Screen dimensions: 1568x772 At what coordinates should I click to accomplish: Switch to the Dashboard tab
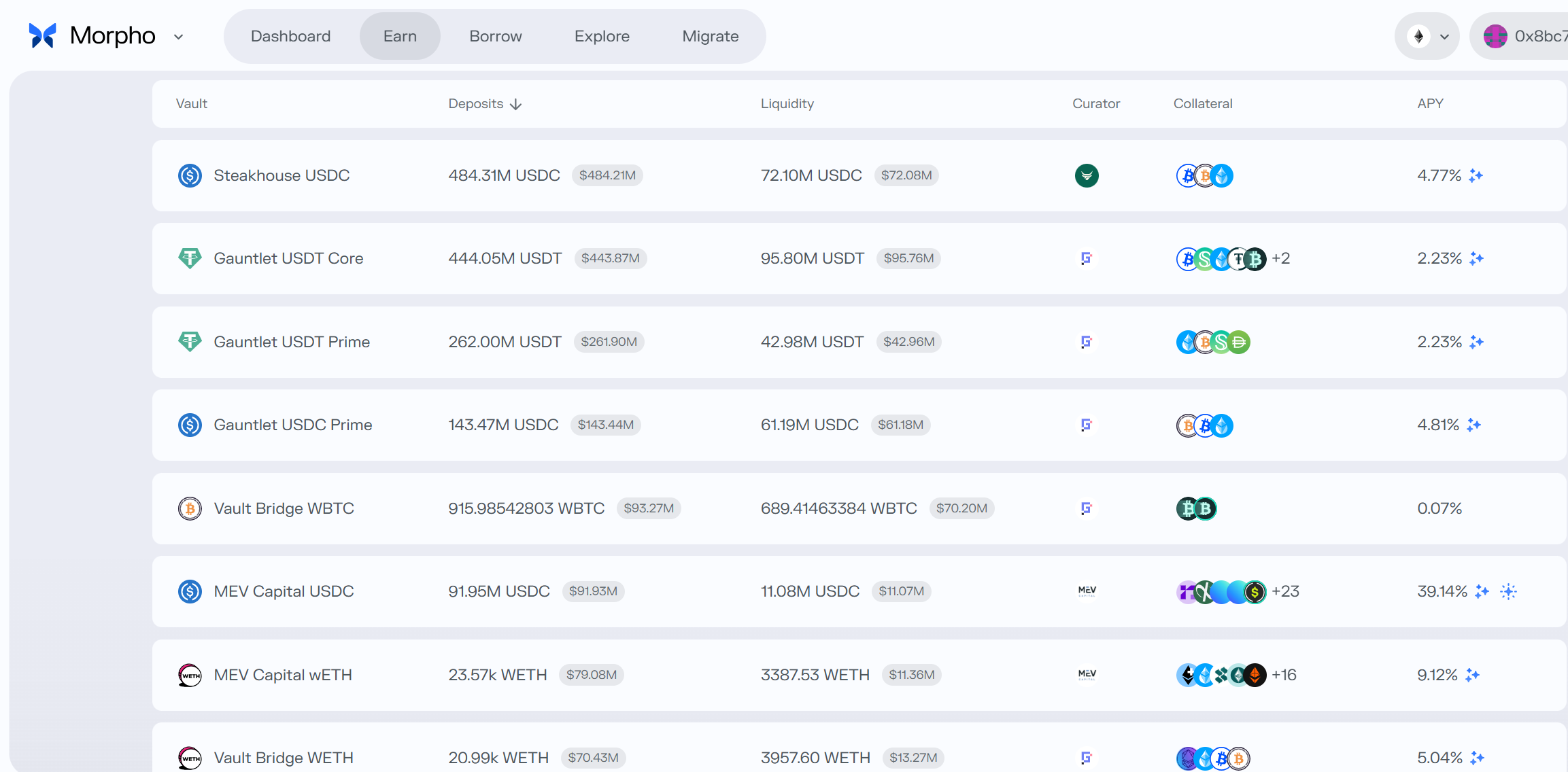[290, 36]
